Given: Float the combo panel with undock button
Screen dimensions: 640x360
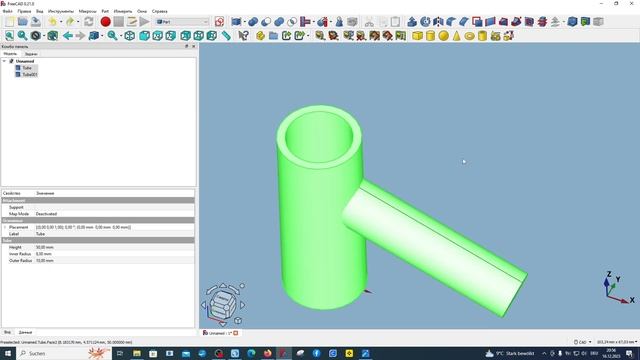Looking at the screenshot, I should 187,47.
